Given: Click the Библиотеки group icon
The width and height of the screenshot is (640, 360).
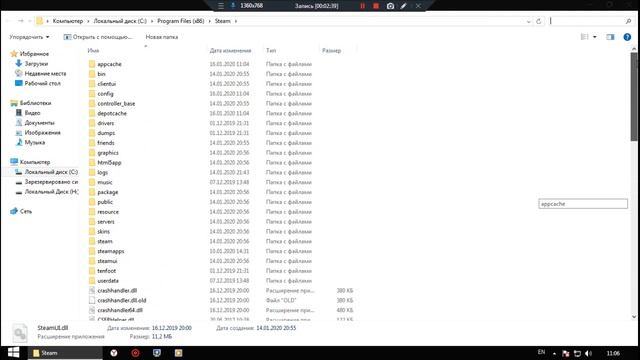Looking at the screenshot, I should 14,103.
